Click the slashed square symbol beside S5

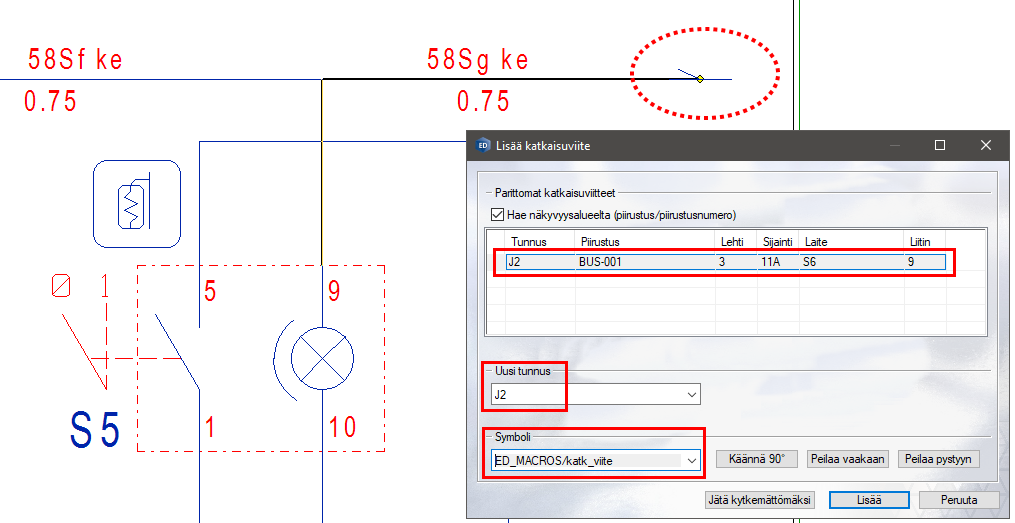point(61,285)
